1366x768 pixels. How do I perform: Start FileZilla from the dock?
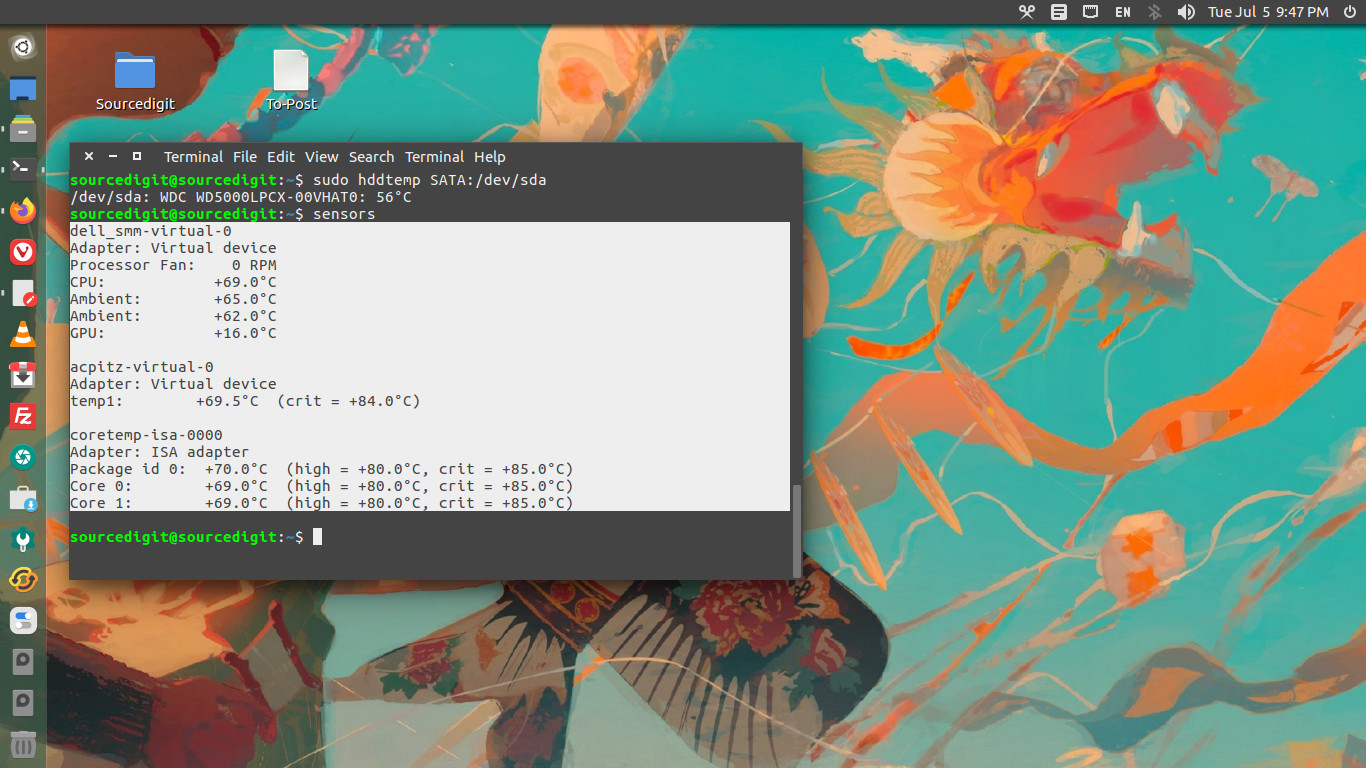22,416
